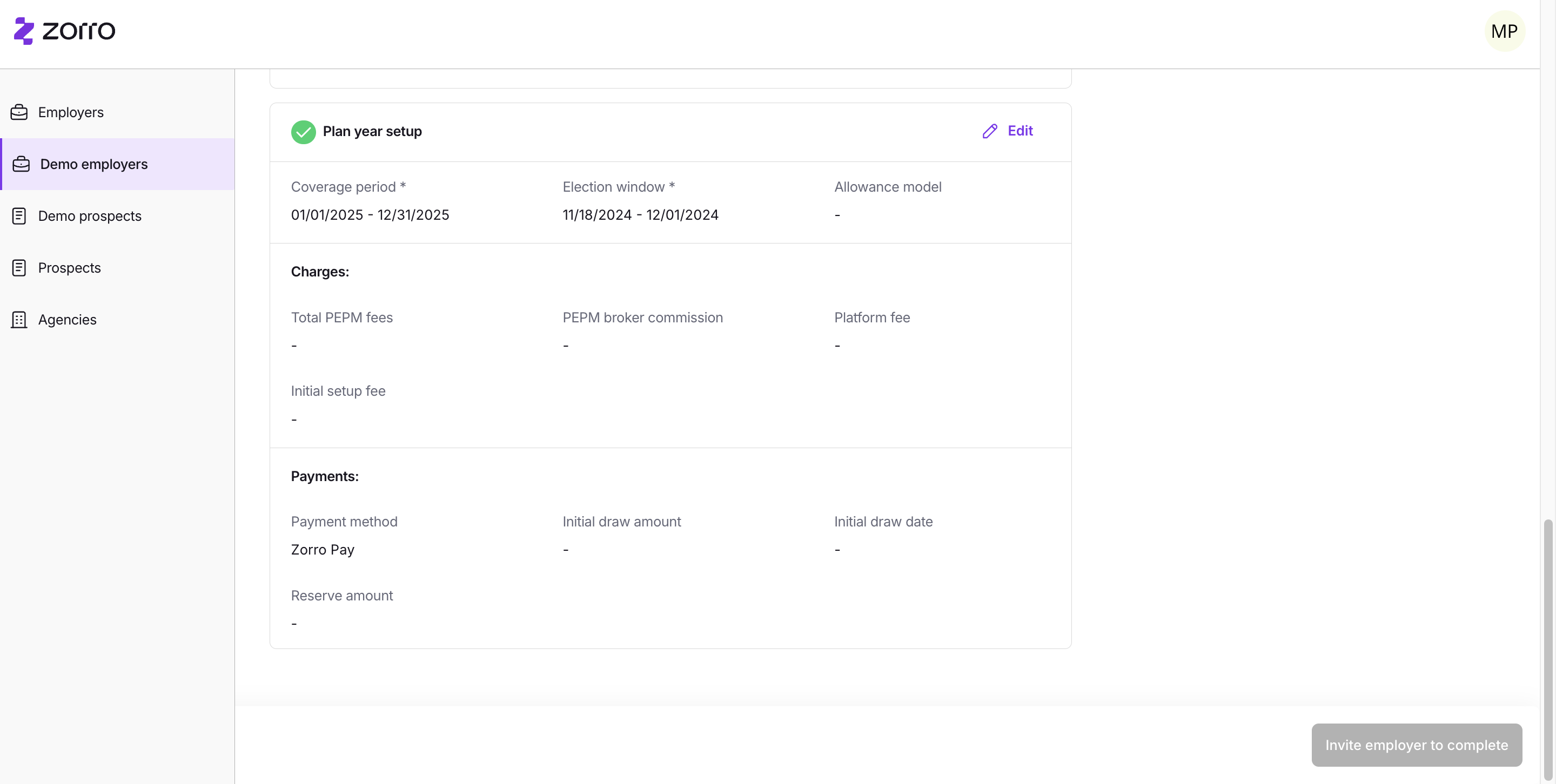Click the Plan year setup heading
This screenshot has height=784, width=1556.
tap(372, 132)
